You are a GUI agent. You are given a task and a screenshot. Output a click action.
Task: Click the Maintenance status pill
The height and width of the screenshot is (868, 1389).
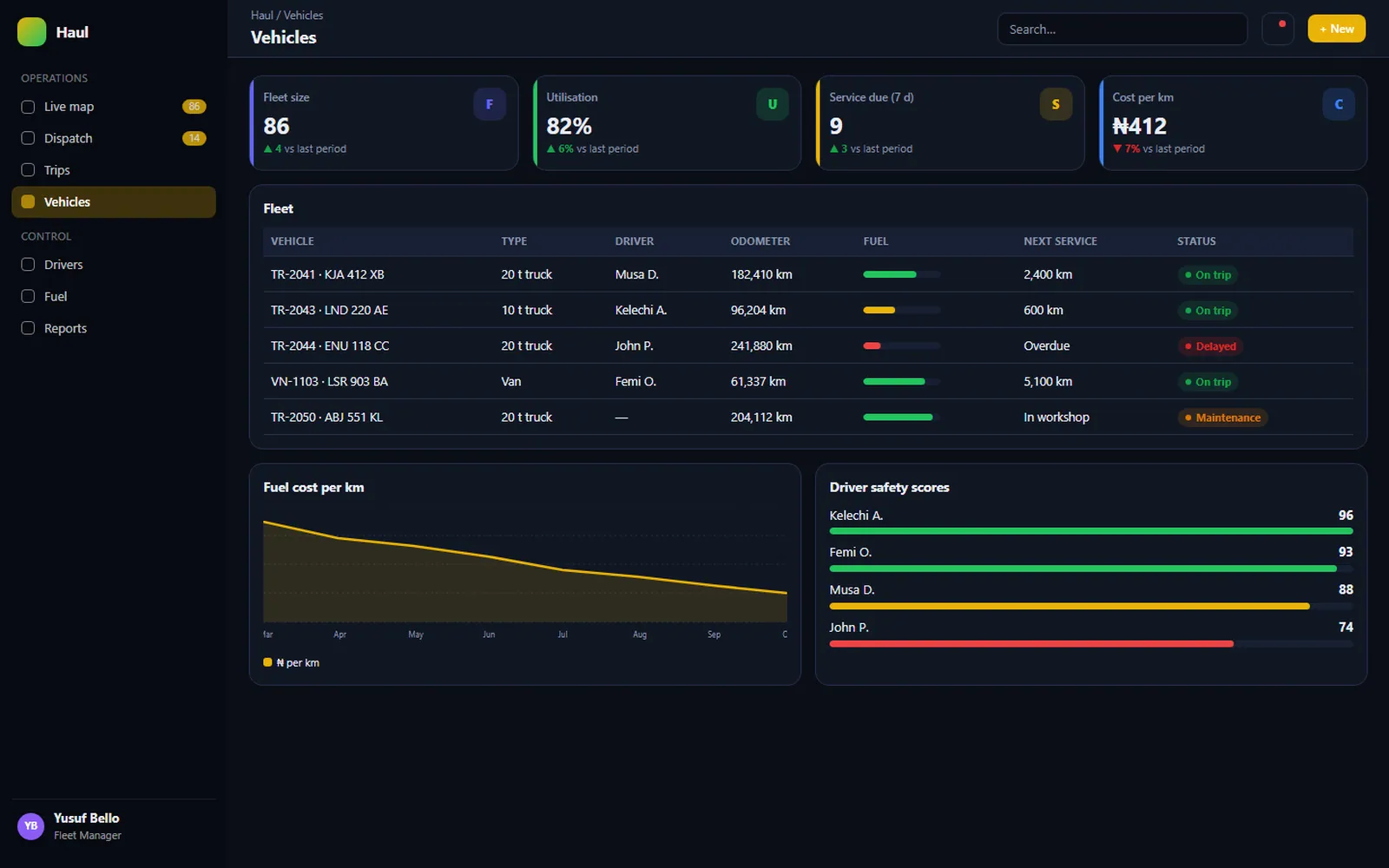coord(1222,418)
